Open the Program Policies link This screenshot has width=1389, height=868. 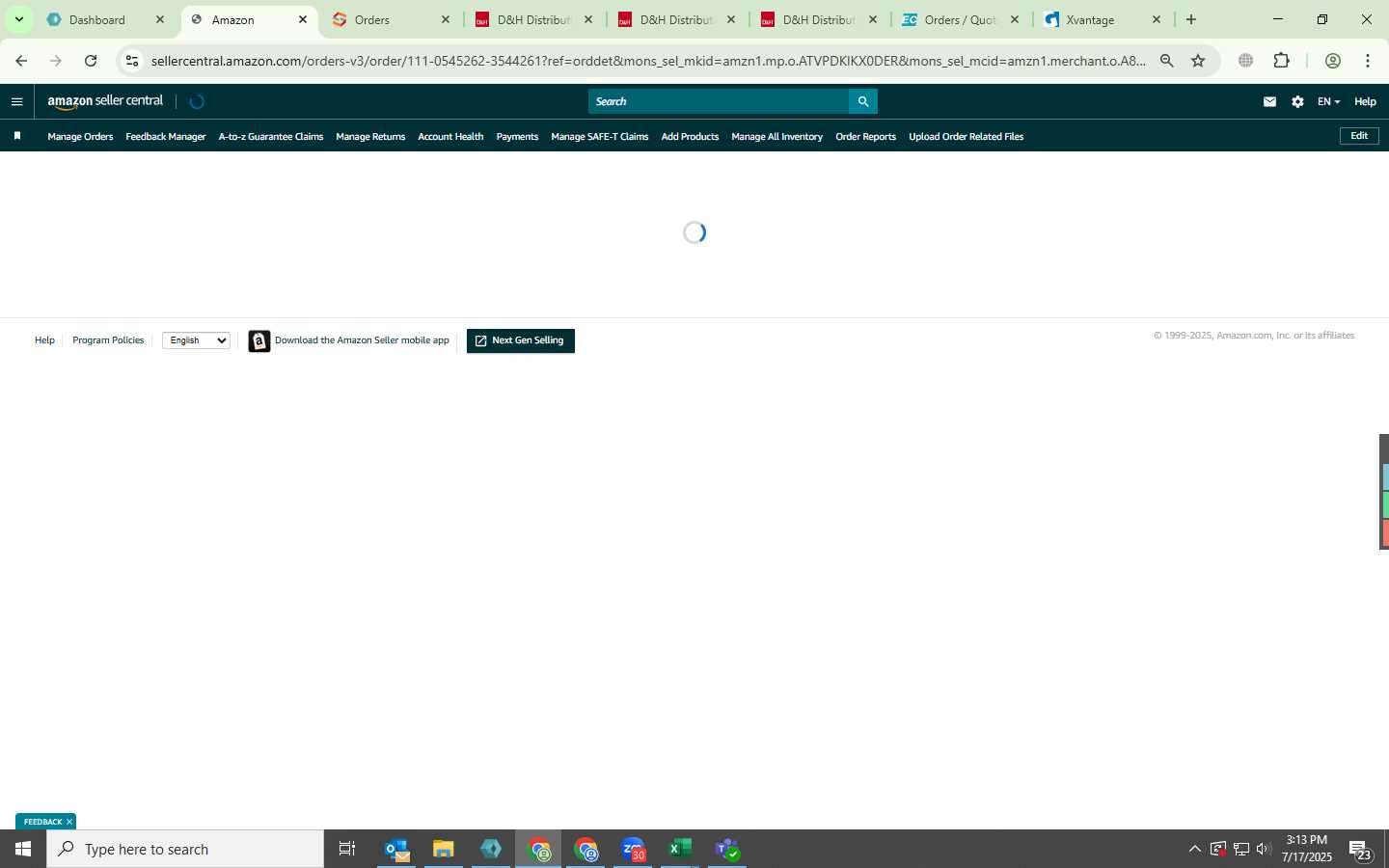pyautogui.click(x=108, y=340)
